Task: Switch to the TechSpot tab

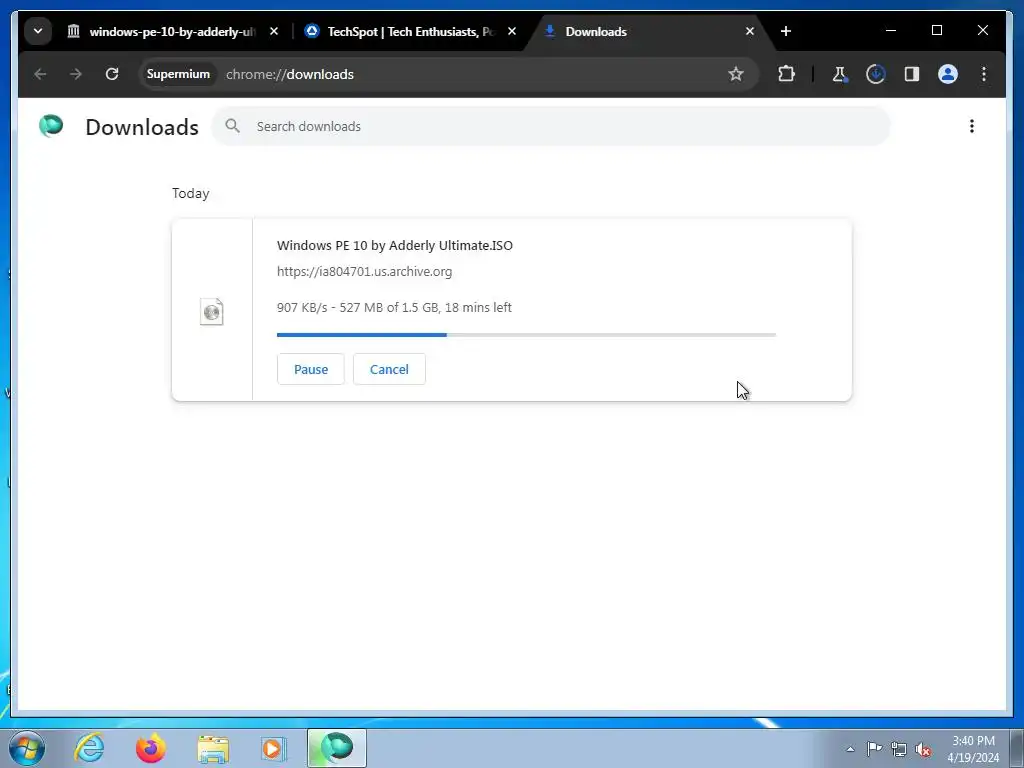Action: coord(410,31)
